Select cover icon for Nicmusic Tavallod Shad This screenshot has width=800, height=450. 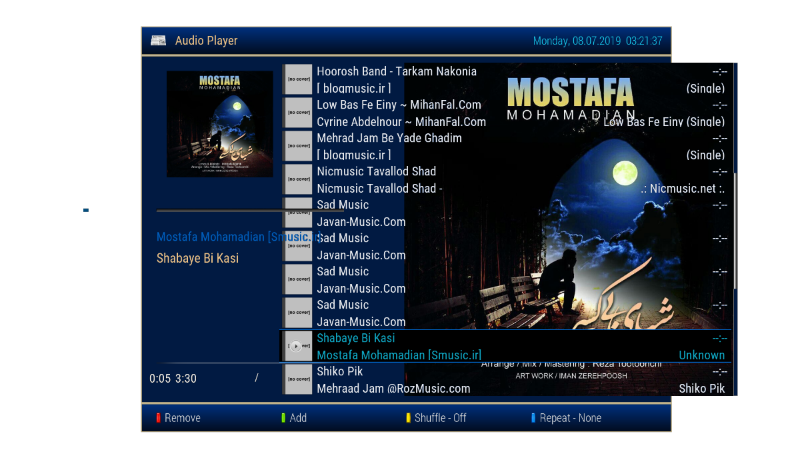pos(298,179)
